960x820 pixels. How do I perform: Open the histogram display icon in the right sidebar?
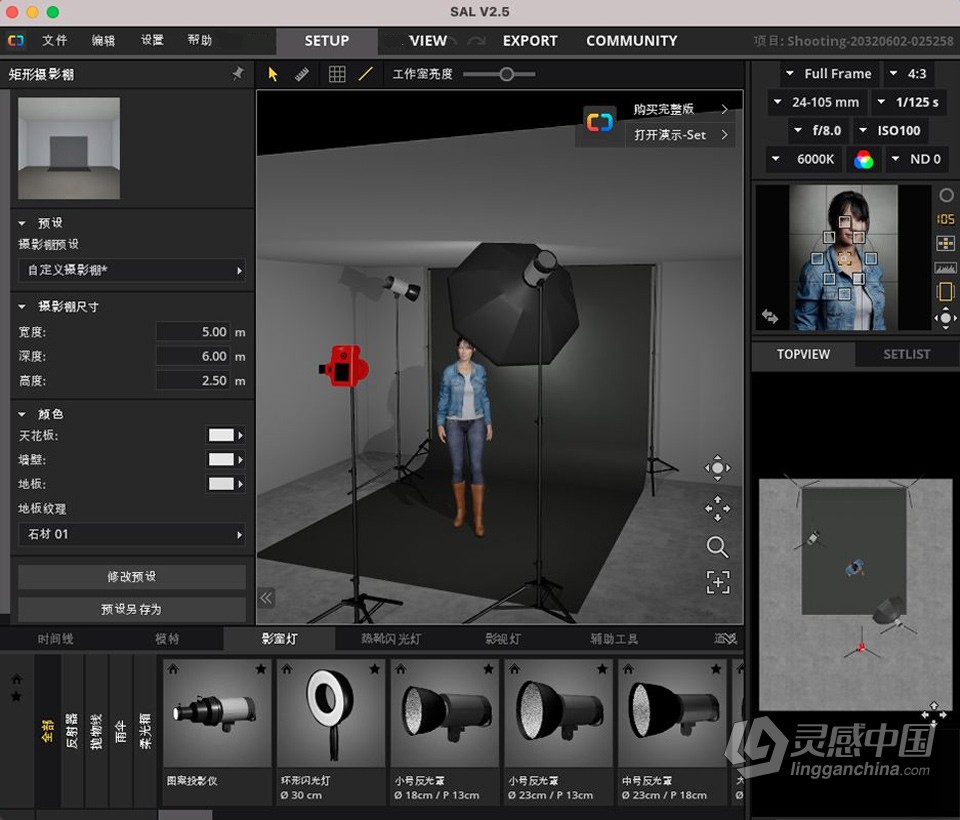click(945, 266)
